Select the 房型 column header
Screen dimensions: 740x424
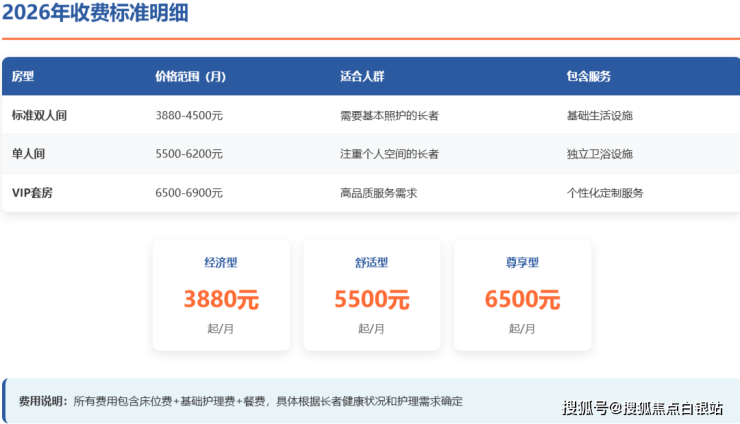(23, 76)
